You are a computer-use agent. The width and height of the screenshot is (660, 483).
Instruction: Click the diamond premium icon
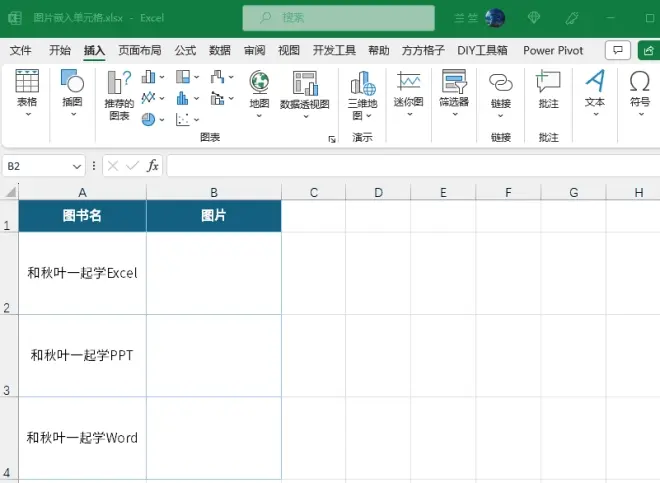coord(534,18)
